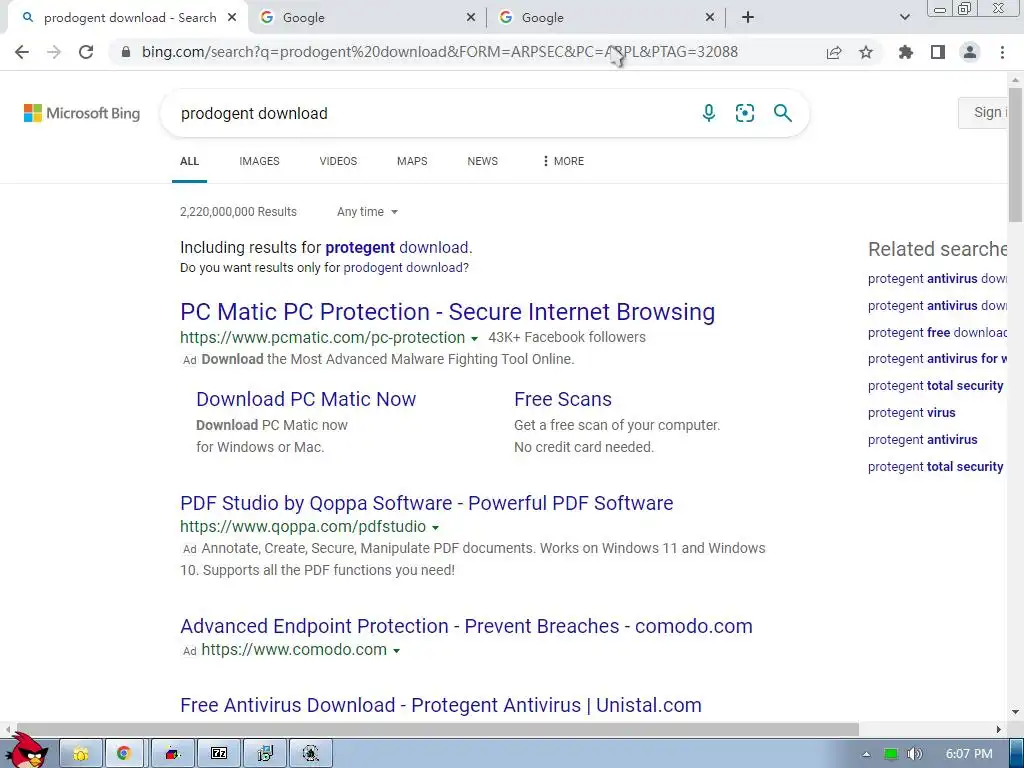The height and width of the screenshot is (768, 1024).
Task: Open related search 'protegent antivirus for w'
Action: tap(936, 359)
